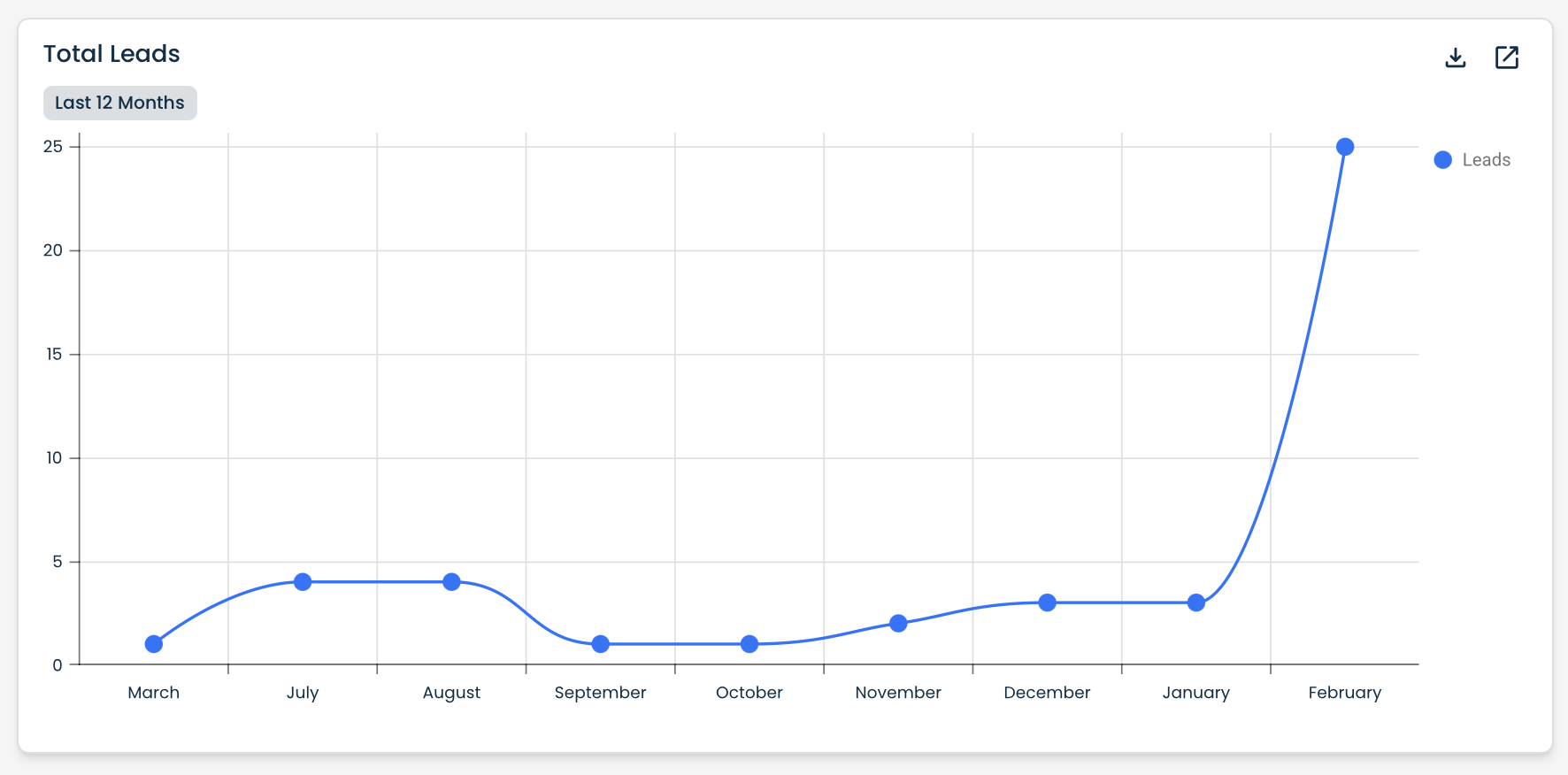Open the Last 12 Months filter
Viewport: 1568px width, 775px height.
pyautogui.click(x=119, y=103)
